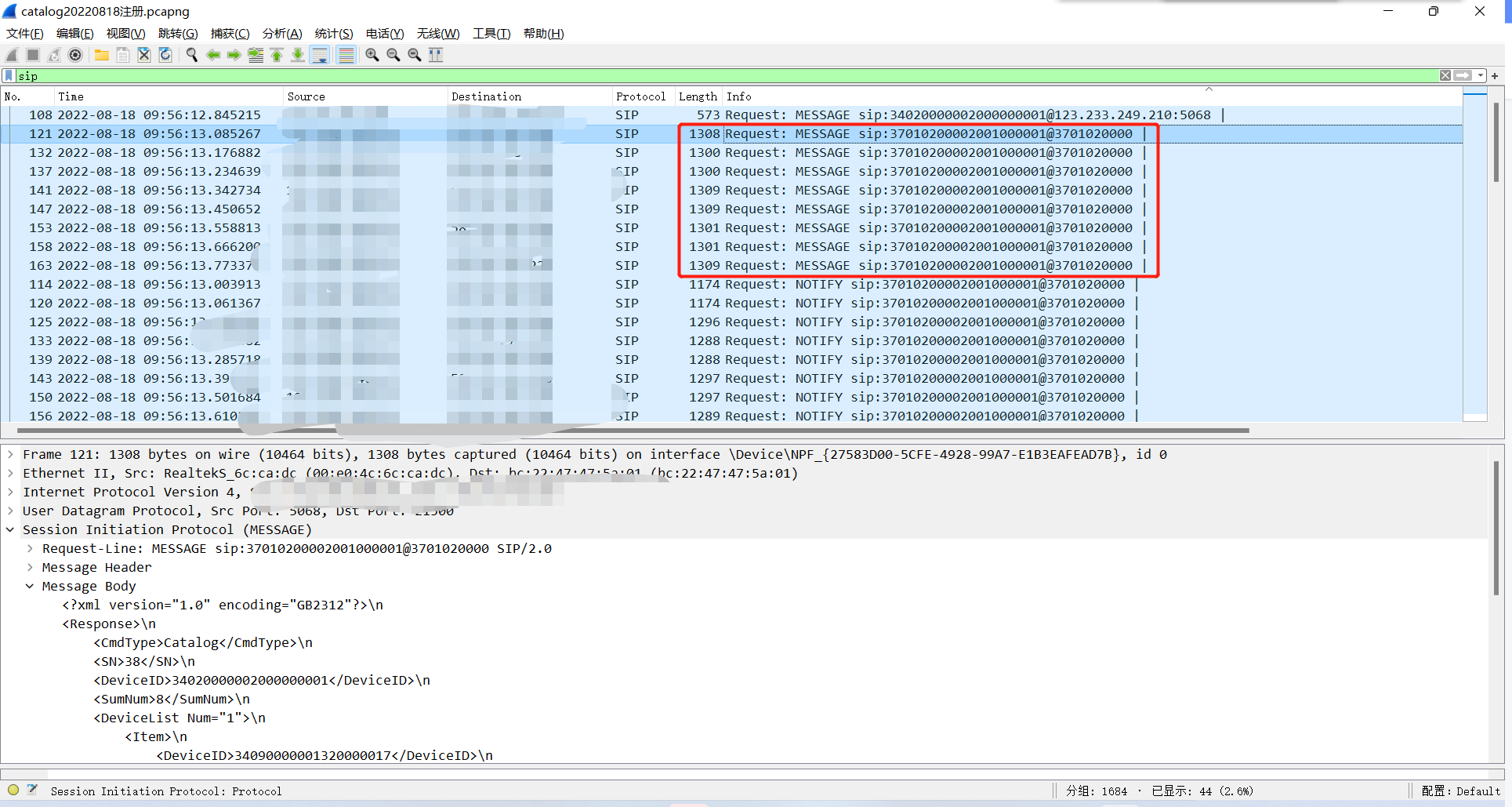The width and height of the screenshot is (1512, 807).
Task: Open the 捕获(C) menu
Action: click(230, 34)
